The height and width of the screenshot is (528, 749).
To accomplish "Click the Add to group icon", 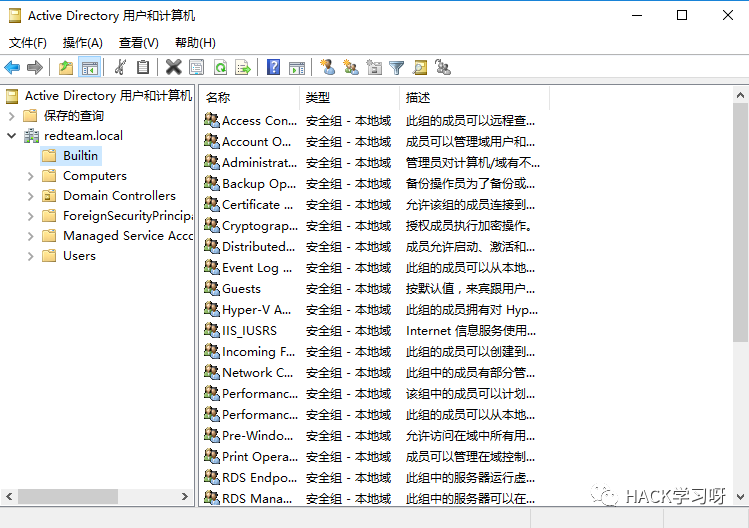I will coord(443,67).
